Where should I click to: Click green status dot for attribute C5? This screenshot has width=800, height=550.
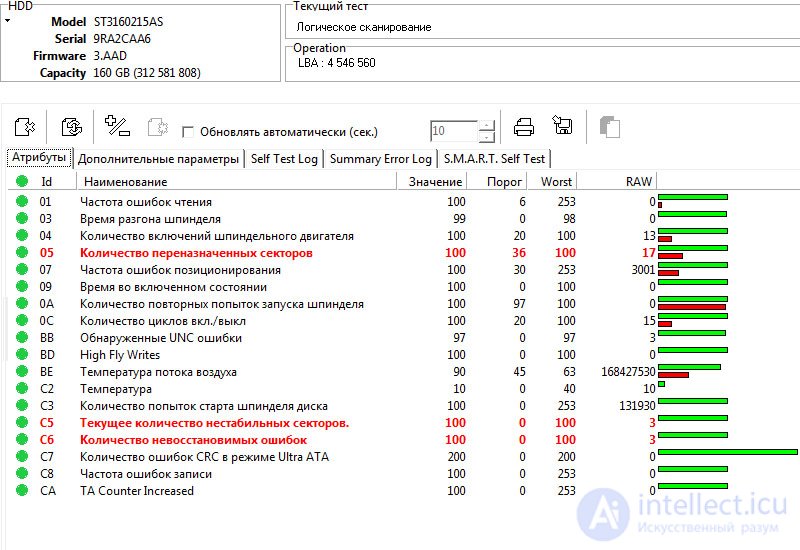tap(21, 422)
